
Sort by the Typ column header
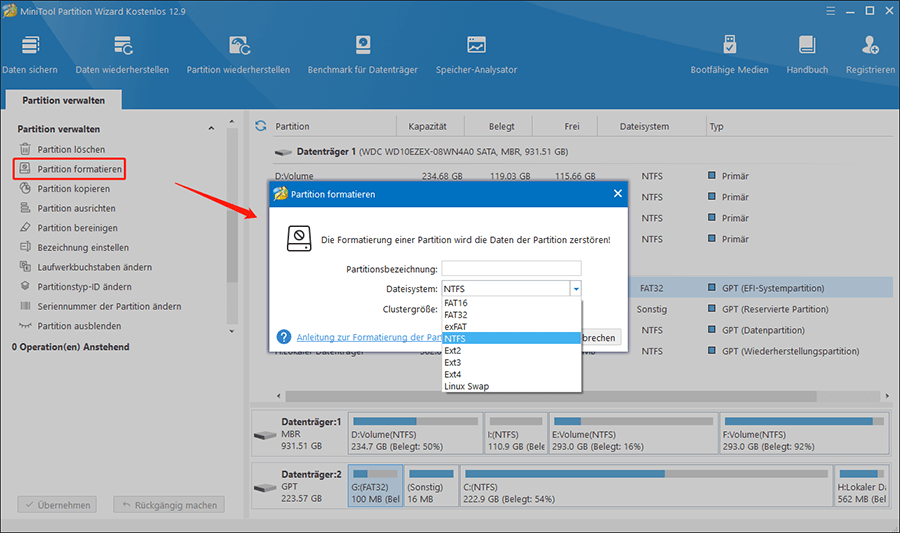[x=716, y=126]
